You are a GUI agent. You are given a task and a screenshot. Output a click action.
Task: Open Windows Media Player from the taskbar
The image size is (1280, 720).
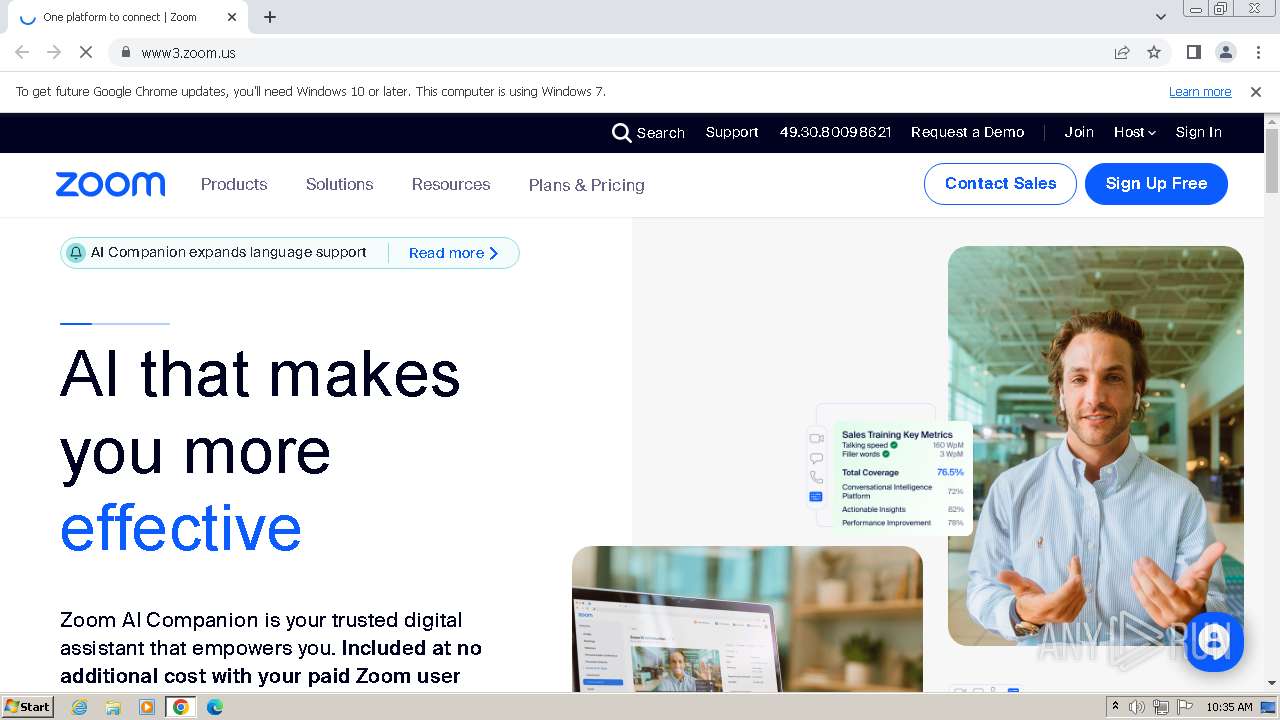[x=147, y=707]
